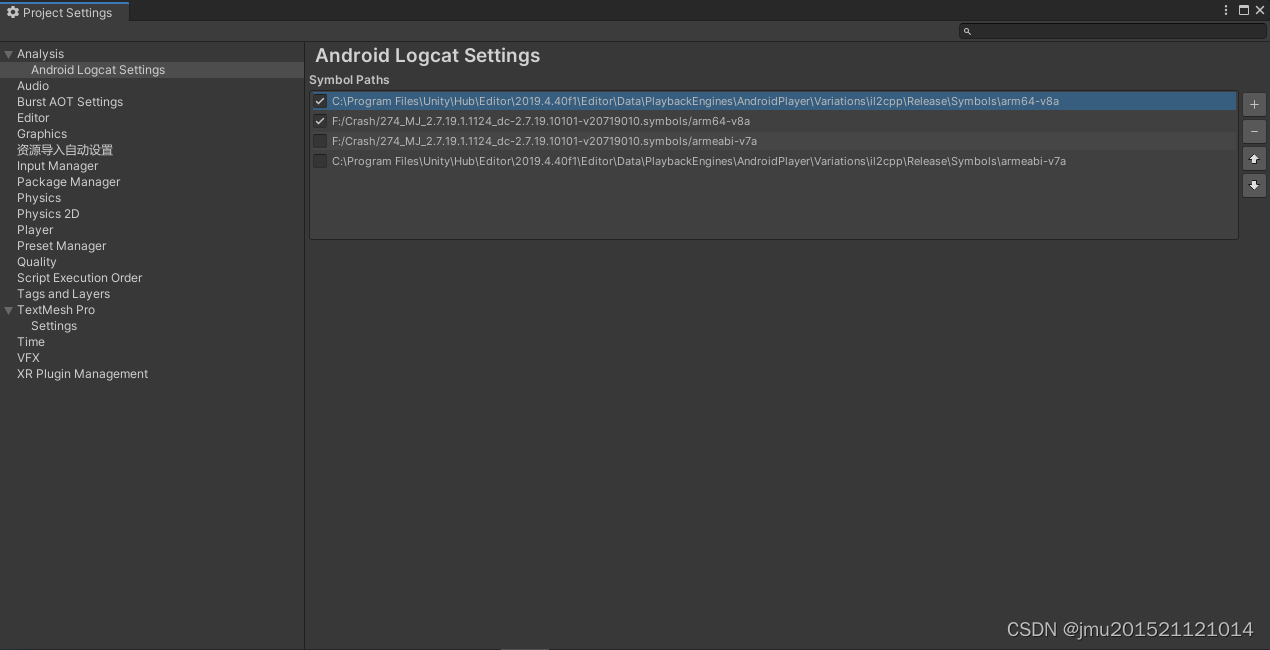Screen dimensions: 1270x650
Task: Enable the F:/Crash armeabi-v7a symbols checkbox
Action: pos(320,141)
